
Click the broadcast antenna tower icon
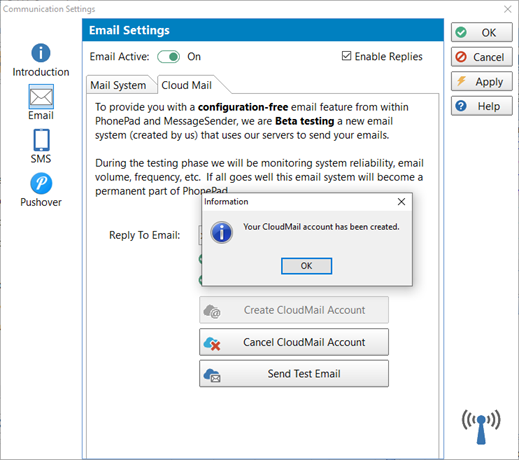481,427
